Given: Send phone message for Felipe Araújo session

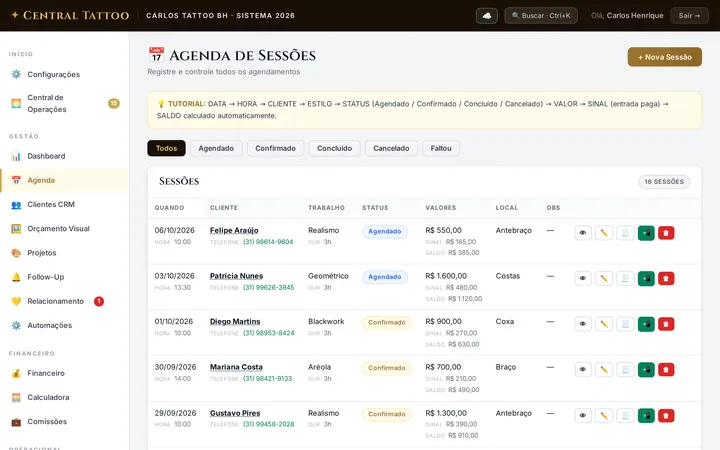Looking at the screenshot, I should point(646,233).
